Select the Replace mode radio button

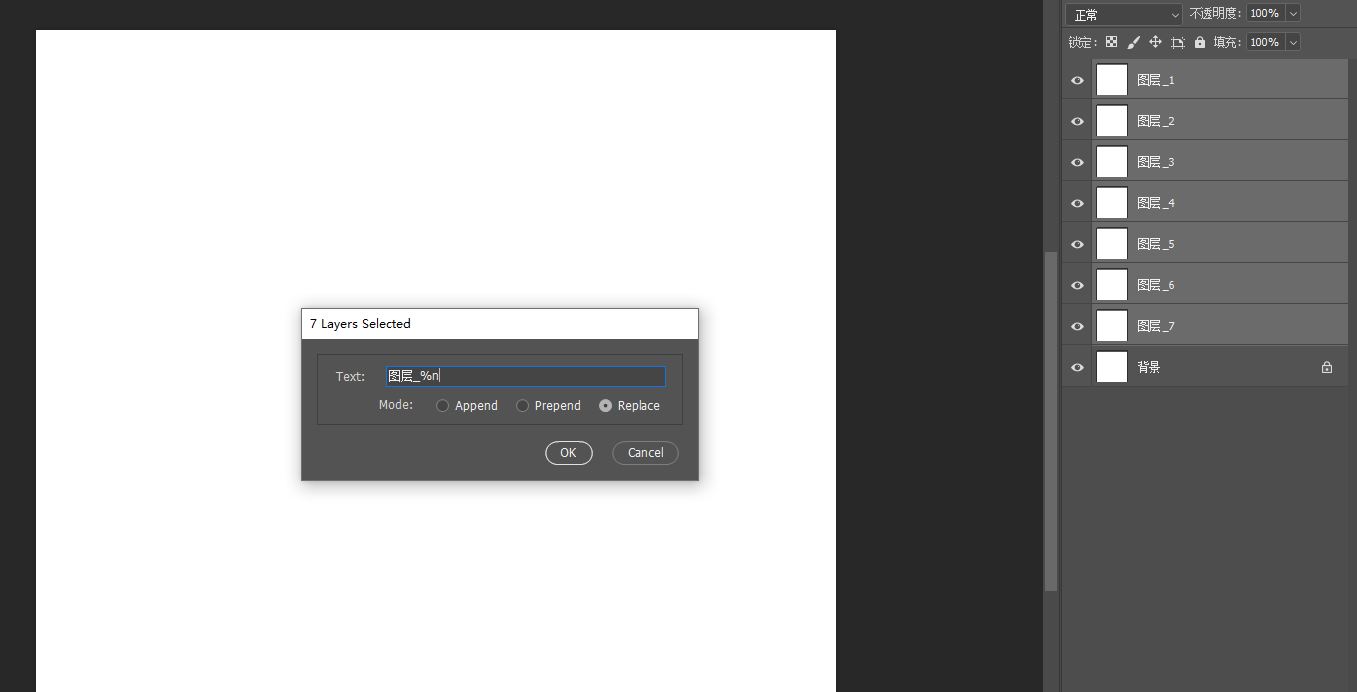click(606, 406)
